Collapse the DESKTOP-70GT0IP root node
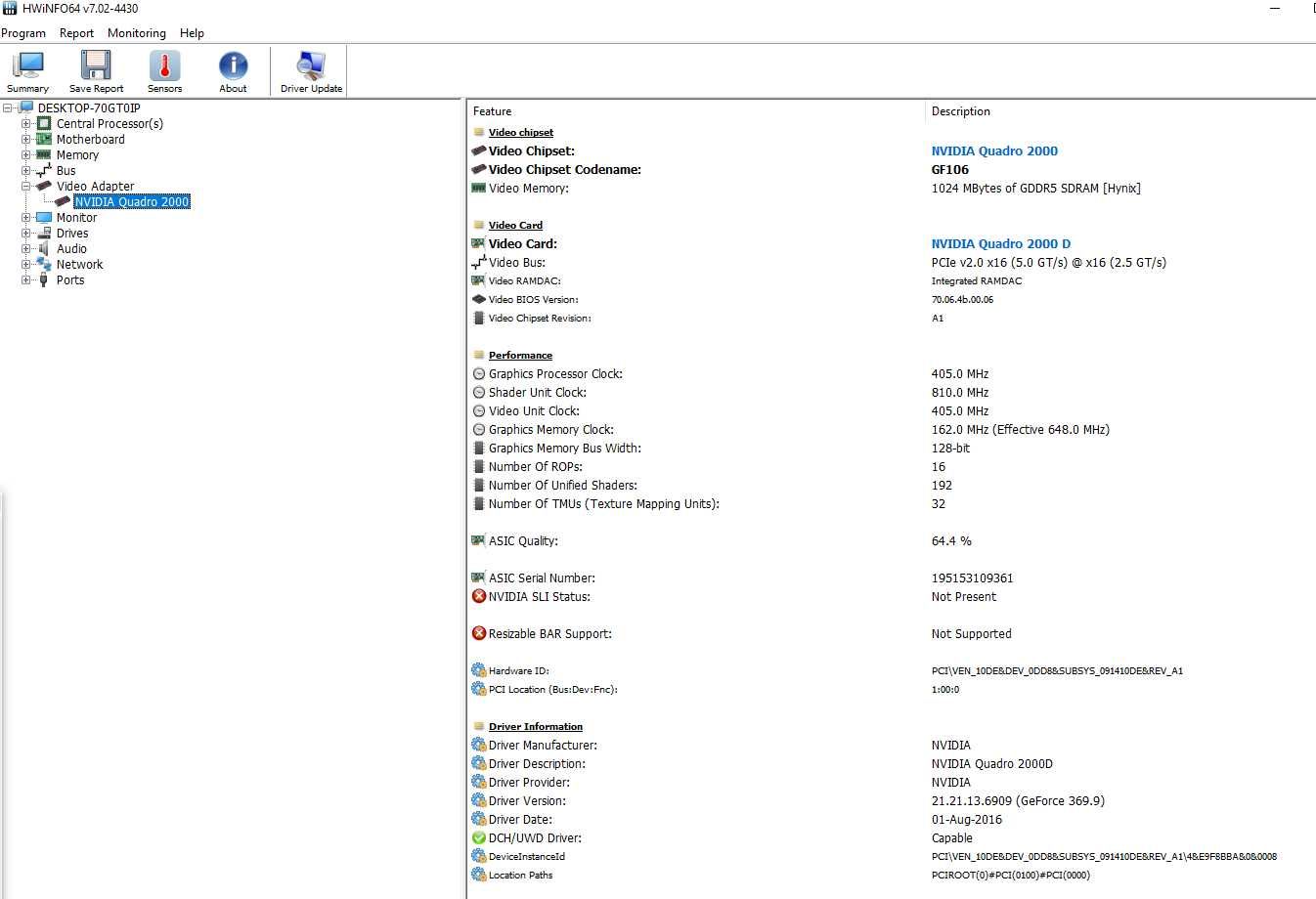The height and width of the screenshot is (899, 1316). (9, 108)
